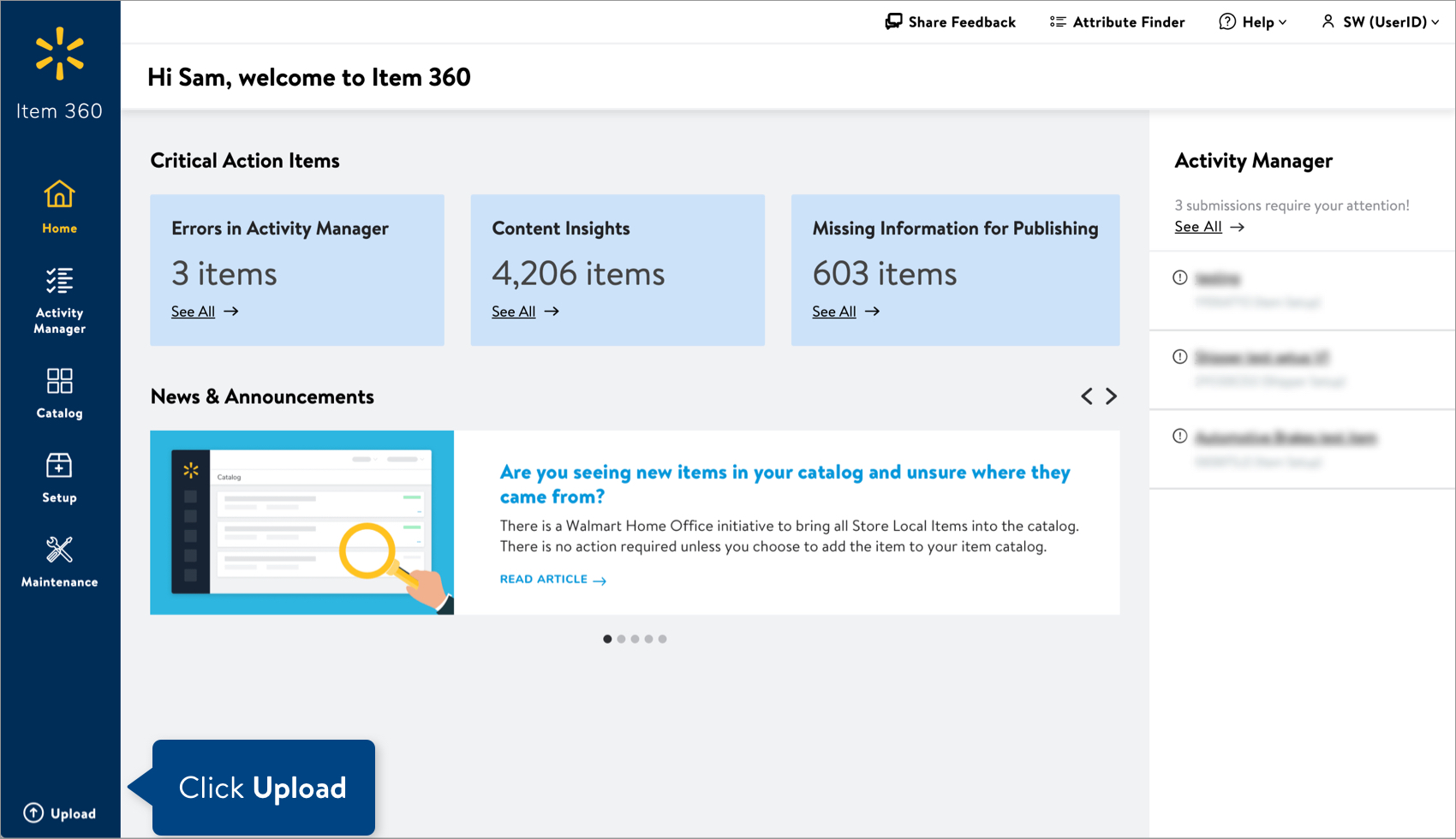Click Share Feedback text link

pyautogui.click(x=962, y=22)
